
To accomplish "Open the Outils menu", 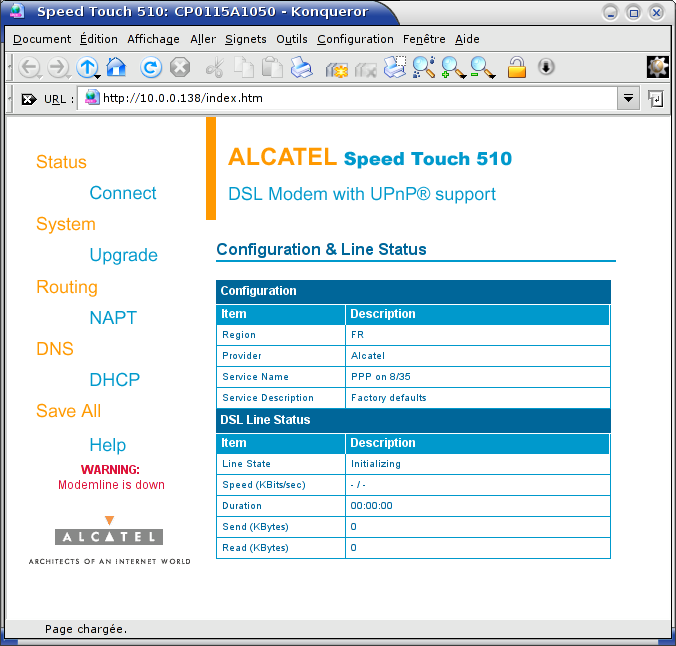I will click(292, 39).
